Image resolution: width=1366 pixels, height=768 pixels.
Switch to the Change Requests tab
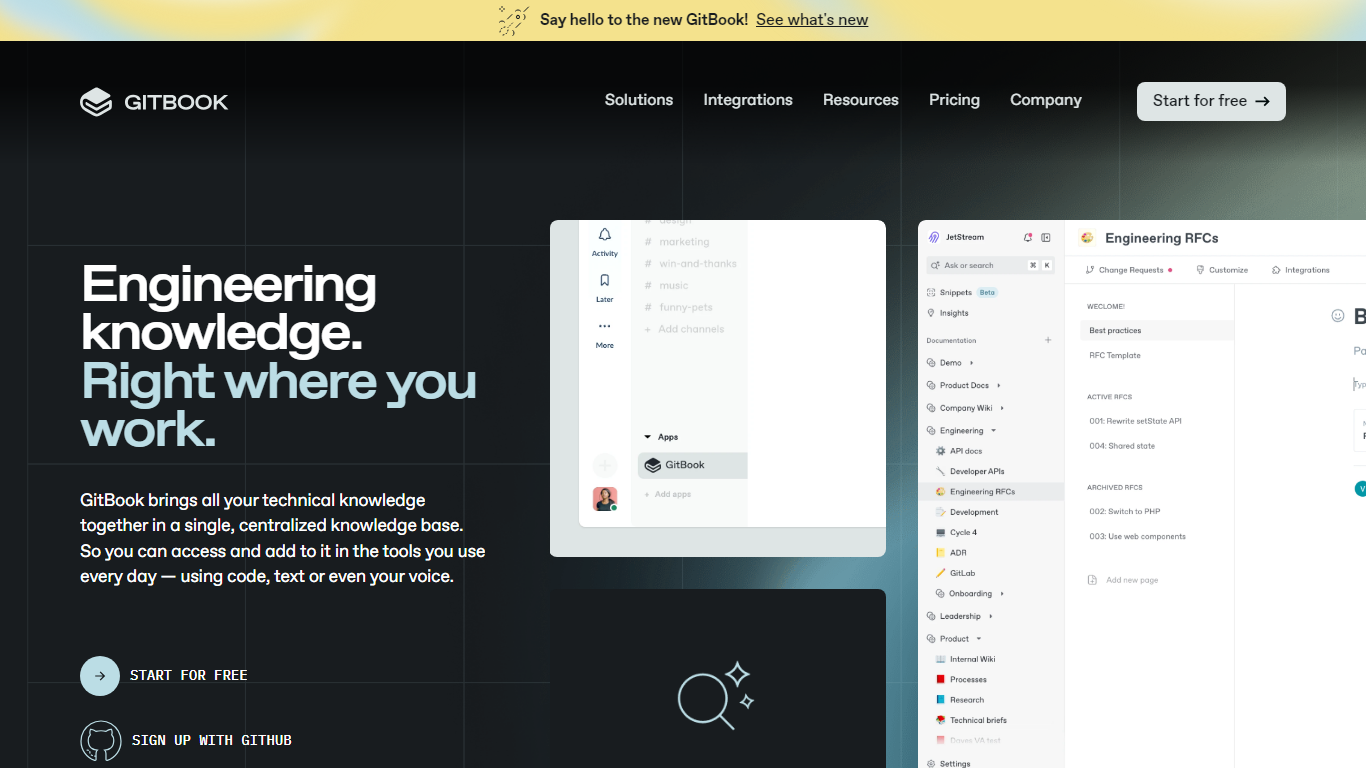[x=1129, y=270]
